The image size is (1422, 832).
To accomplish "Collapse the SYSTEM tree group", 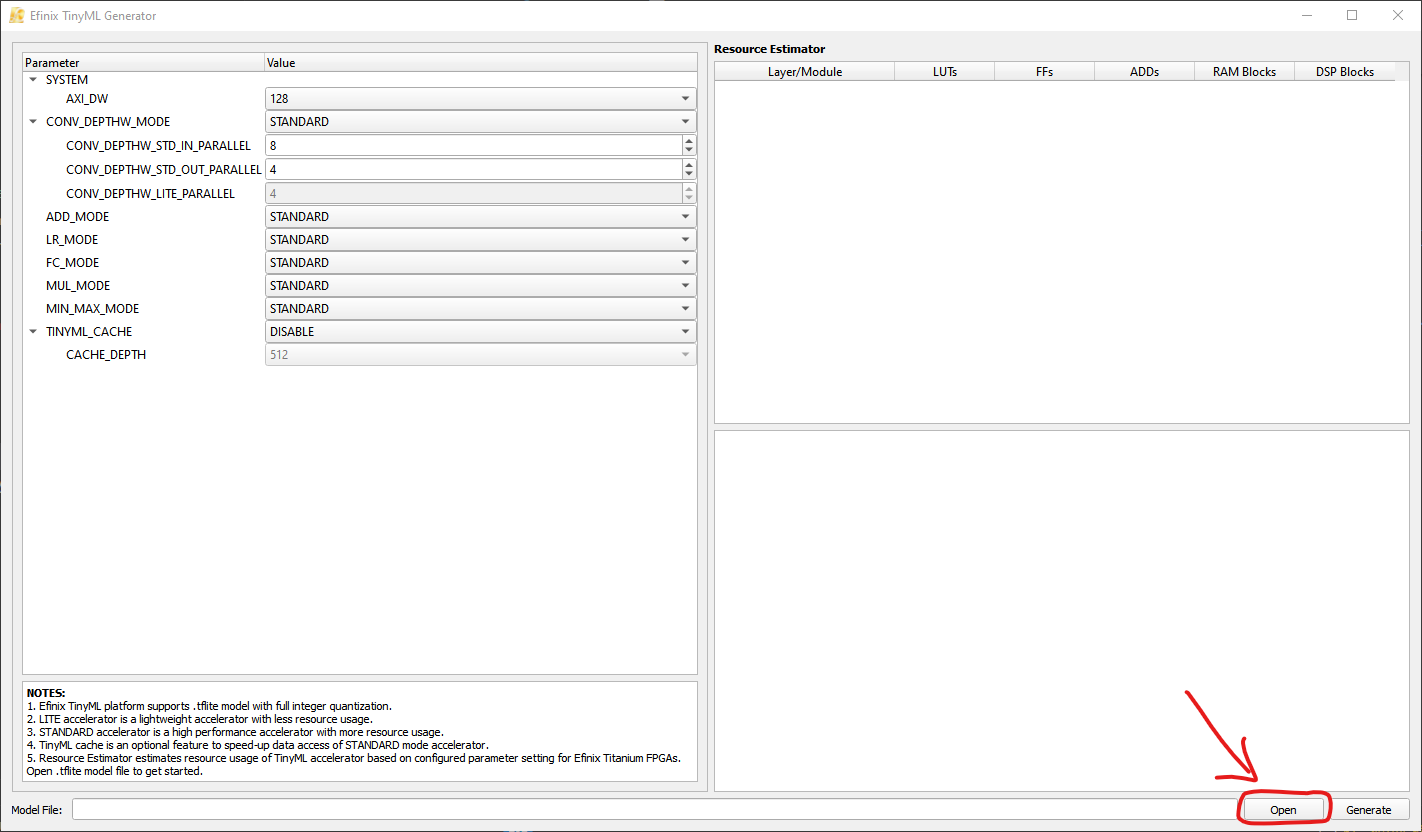I will pyautogui.click(x=33, y=80).
